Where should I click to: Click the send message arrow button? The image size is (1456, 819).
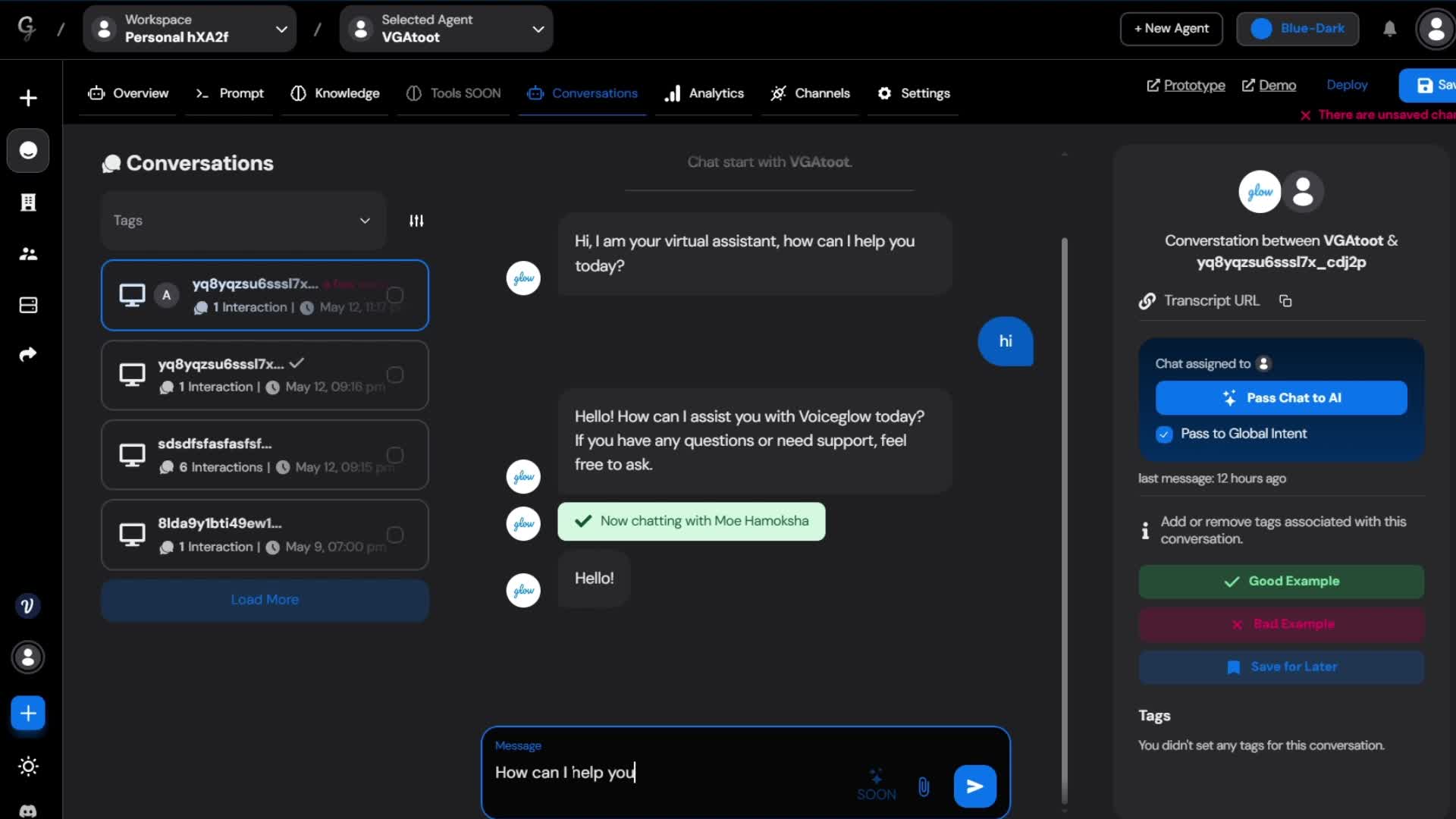[x=974, y=786]
